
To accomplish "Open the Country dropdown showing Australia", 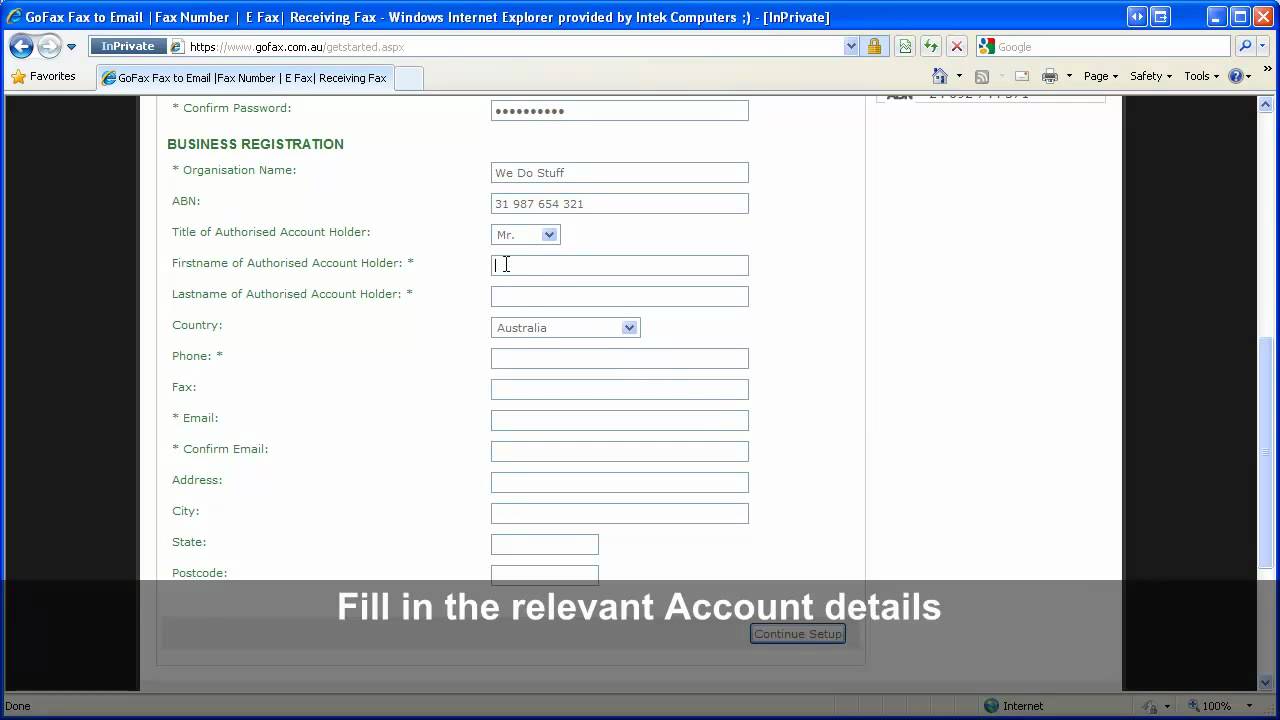I will [x=566, y=327].
